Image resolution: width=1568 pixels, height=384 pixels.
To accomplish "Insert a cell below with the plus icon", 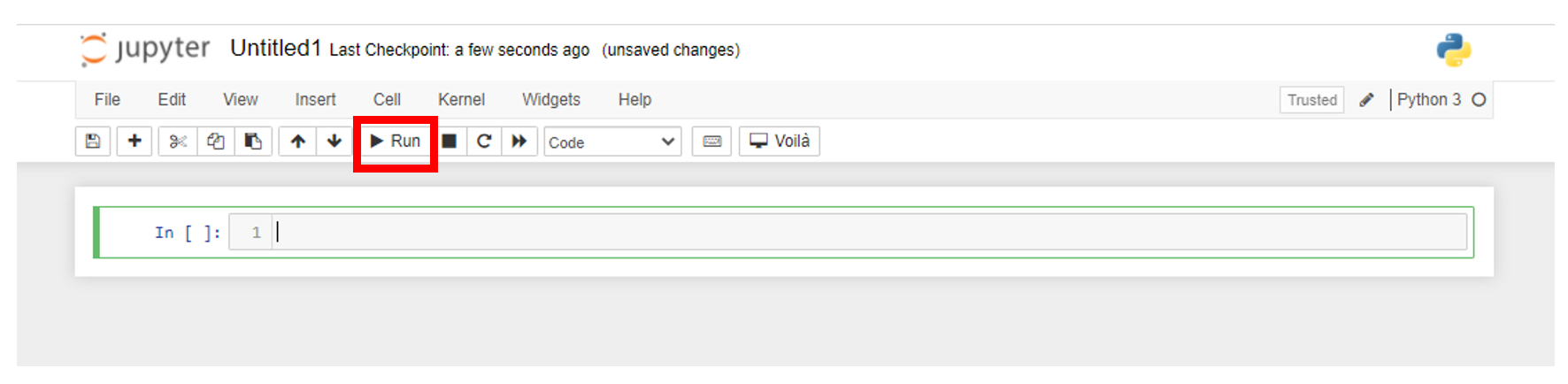I will (x=135, y=142).
